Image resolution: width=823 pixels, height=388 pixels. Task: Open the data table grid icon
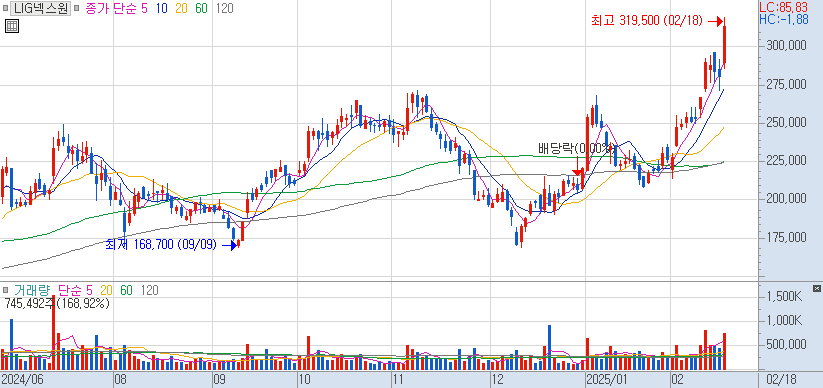[x=12, y=26]
